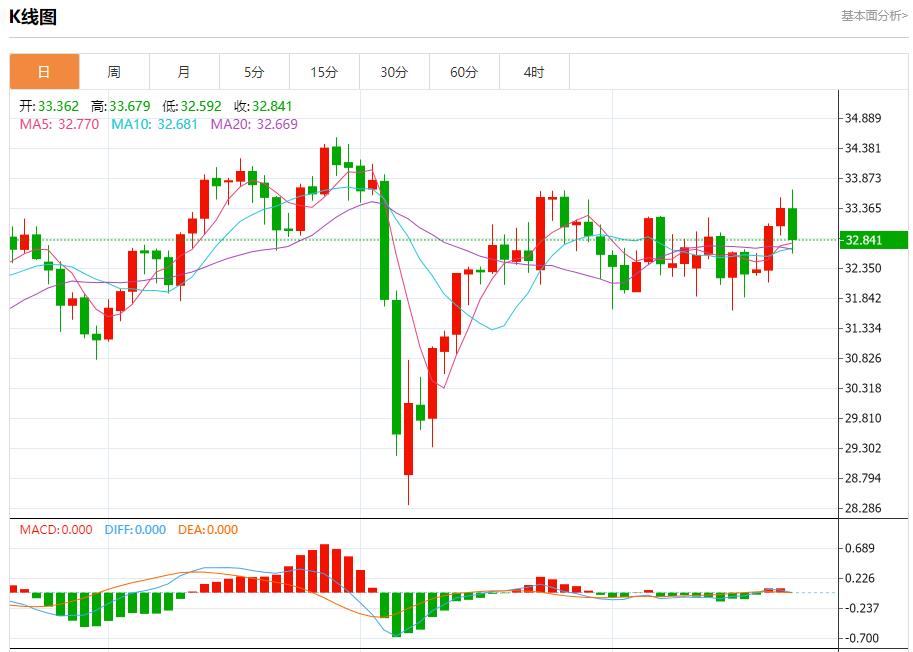Viewport: 913px width, 652px height.
Task: Click the K线图 title heading
Action: click(x=33, y=17)
